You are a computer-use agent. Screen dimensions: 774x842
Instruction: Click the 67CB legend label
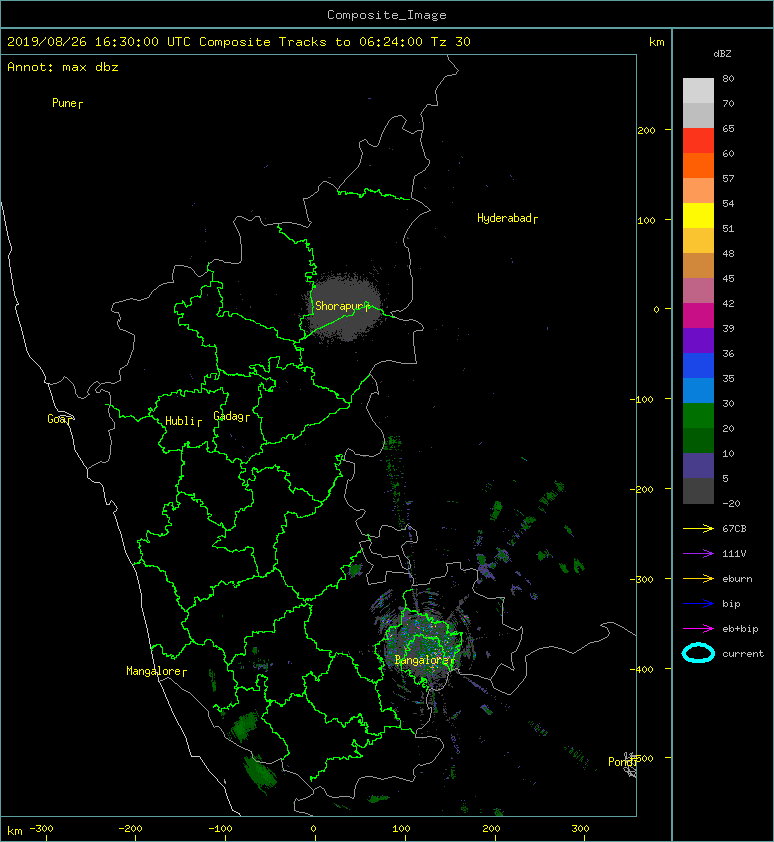click(x=734, y=528)
